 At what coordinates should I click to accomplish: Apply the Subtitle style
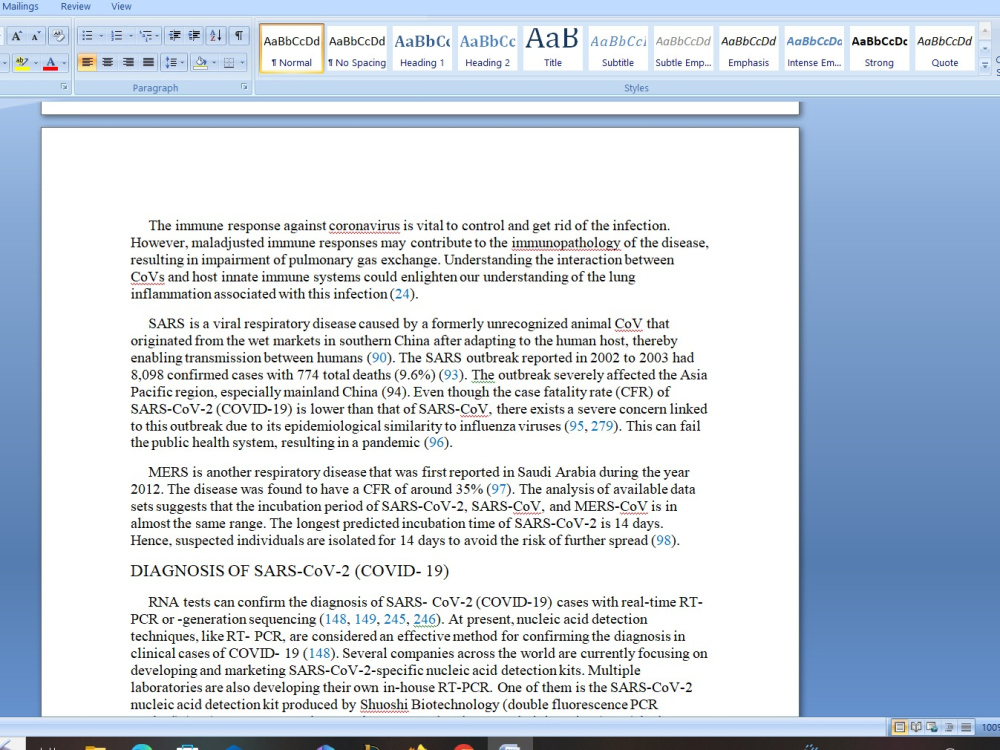pos(617,48)
